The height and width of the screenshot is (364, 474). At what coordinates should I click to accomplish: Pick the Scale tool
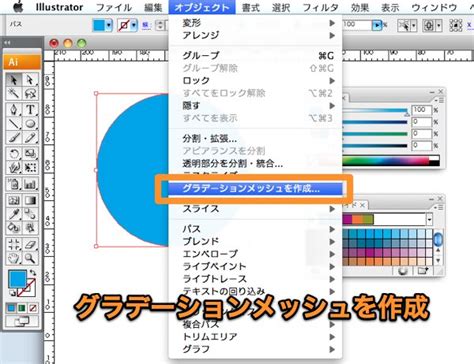coord(30,154)
